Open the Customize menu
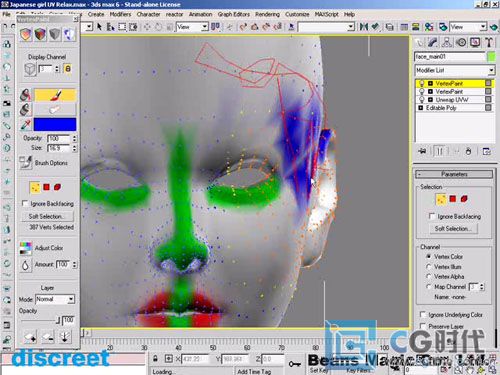Image resolution: width=500 pixels, height=375 pixels. coord(297,14)
